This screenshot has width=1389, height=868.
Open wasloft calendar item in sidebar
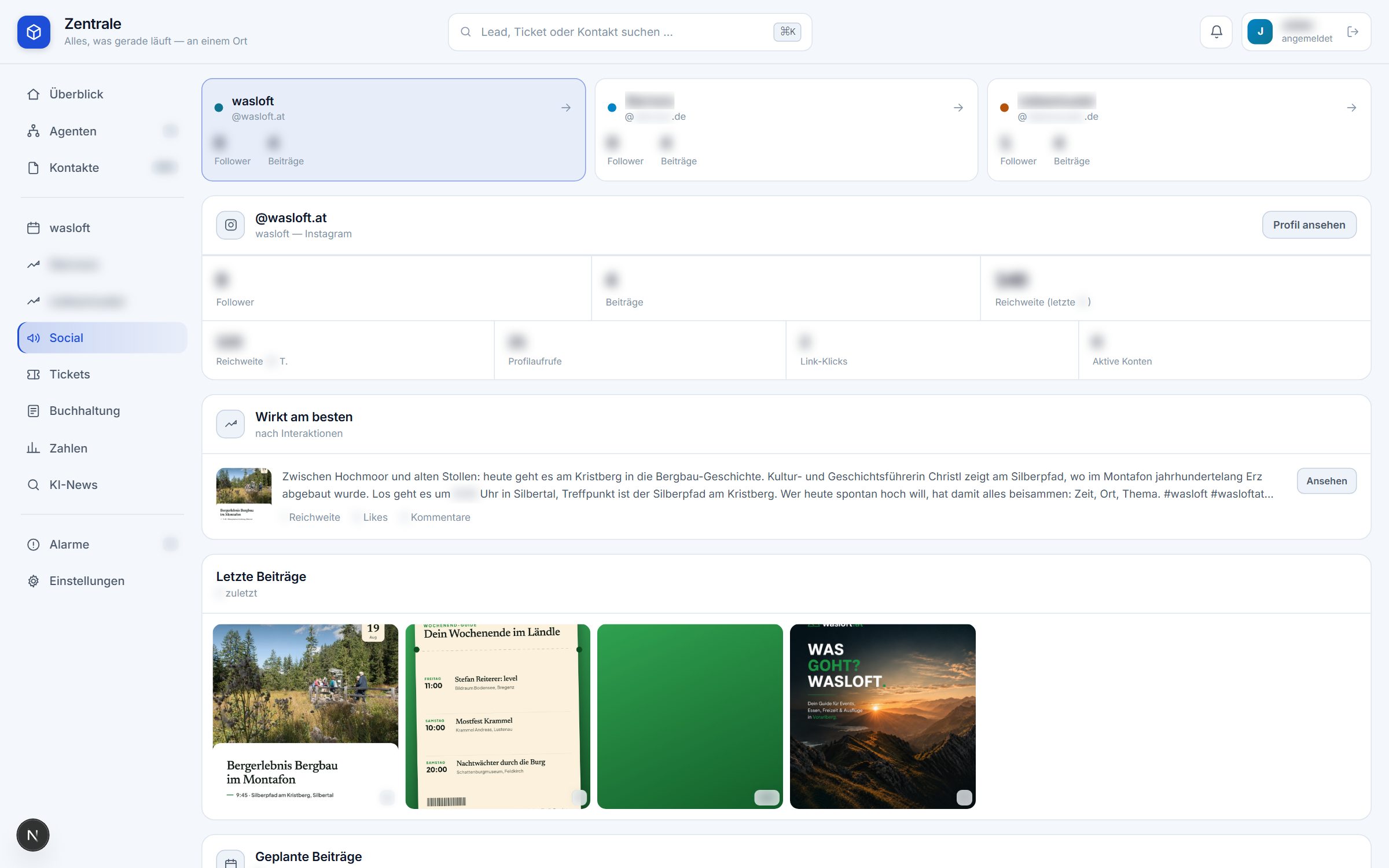pyautogui.click(x=102, y=228)
